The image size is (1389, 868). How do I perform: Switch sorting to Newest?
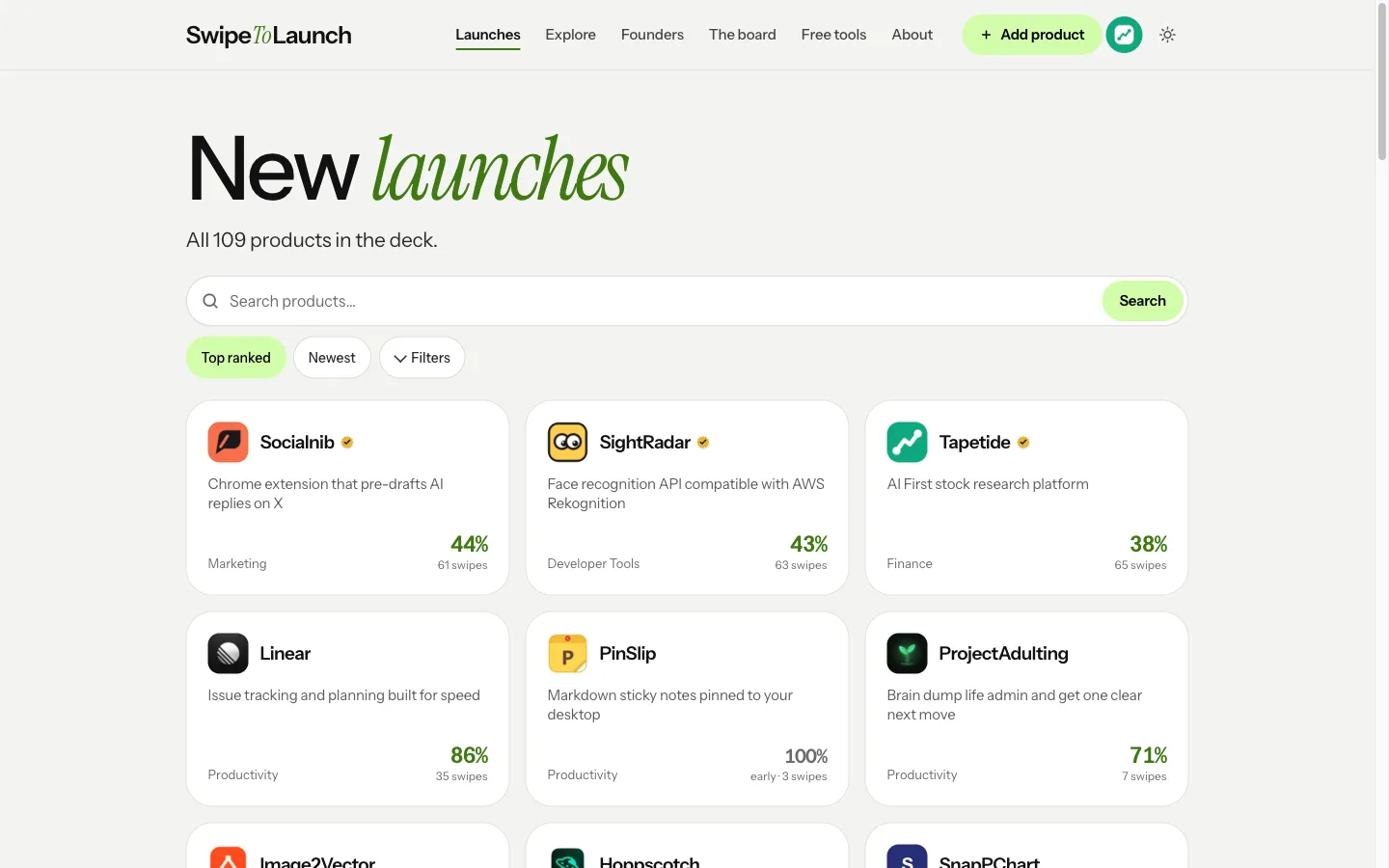click(332, 358)
